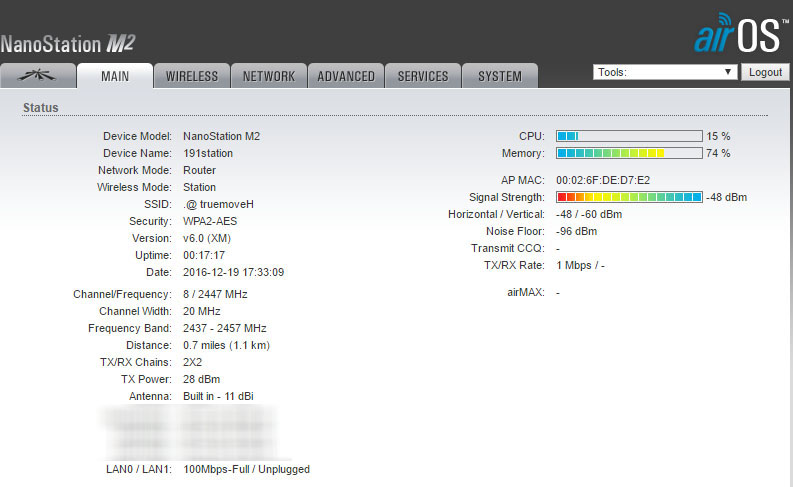
Task: Select the Distance value 0.7 miles
Action: [204, 345]
